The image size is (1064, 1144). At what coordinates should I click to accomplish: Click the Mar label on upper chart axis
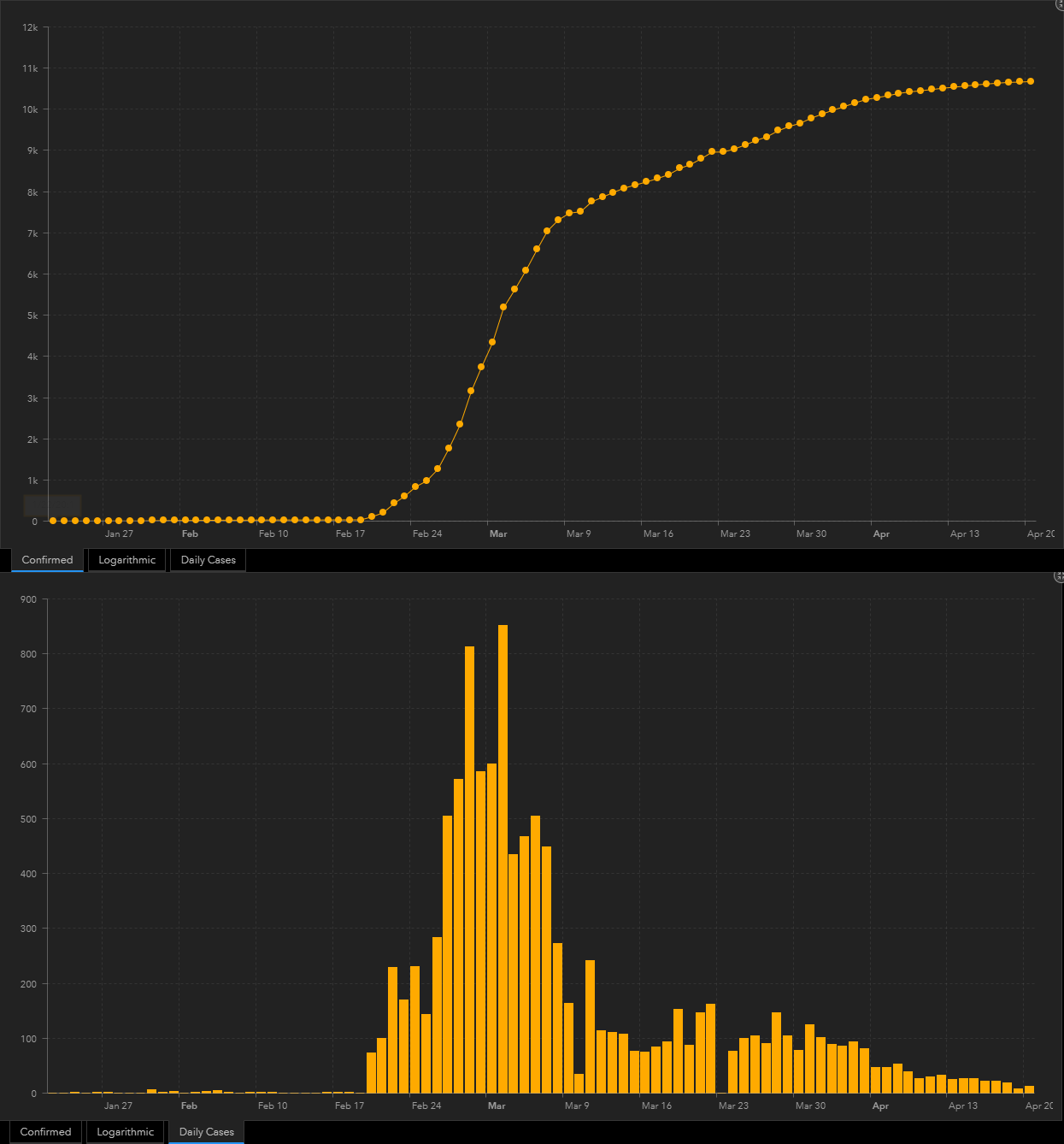click(x=498, y=534)
